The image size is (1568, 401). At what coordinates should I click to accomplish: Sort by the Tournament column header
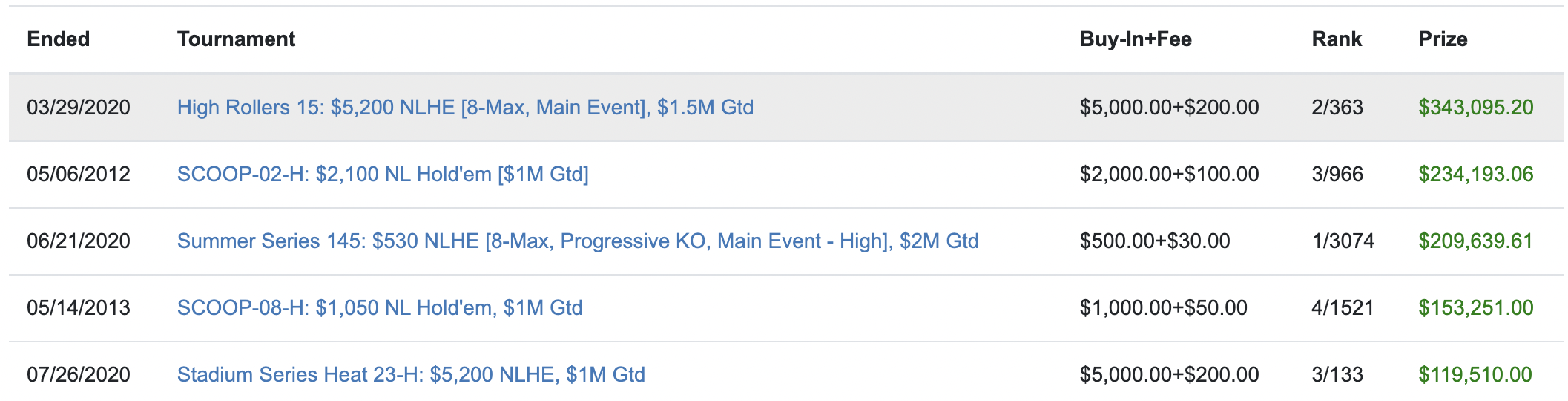236,39
